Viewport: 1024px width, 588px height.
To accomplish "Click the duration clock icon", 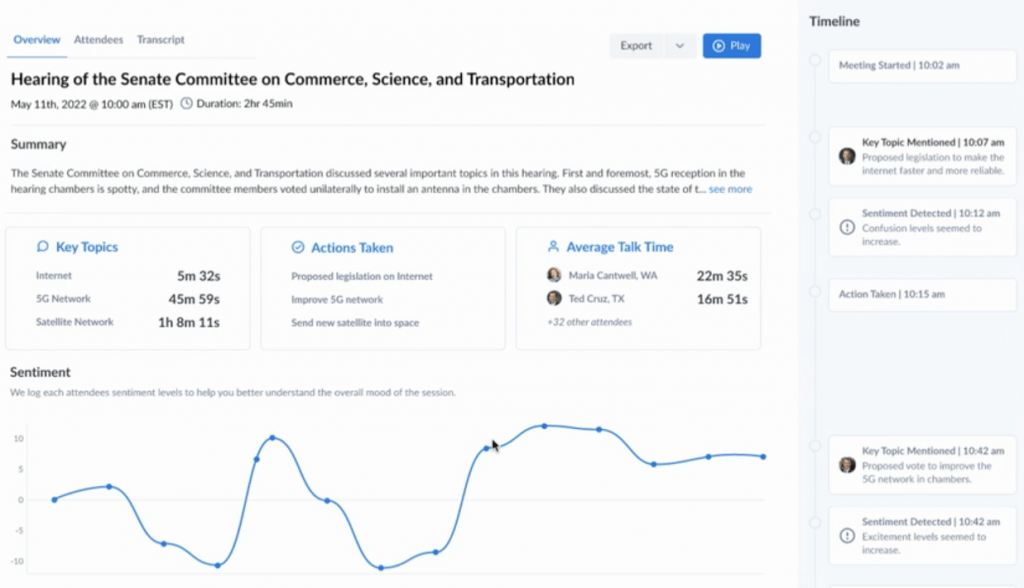I will pos(186,103).
